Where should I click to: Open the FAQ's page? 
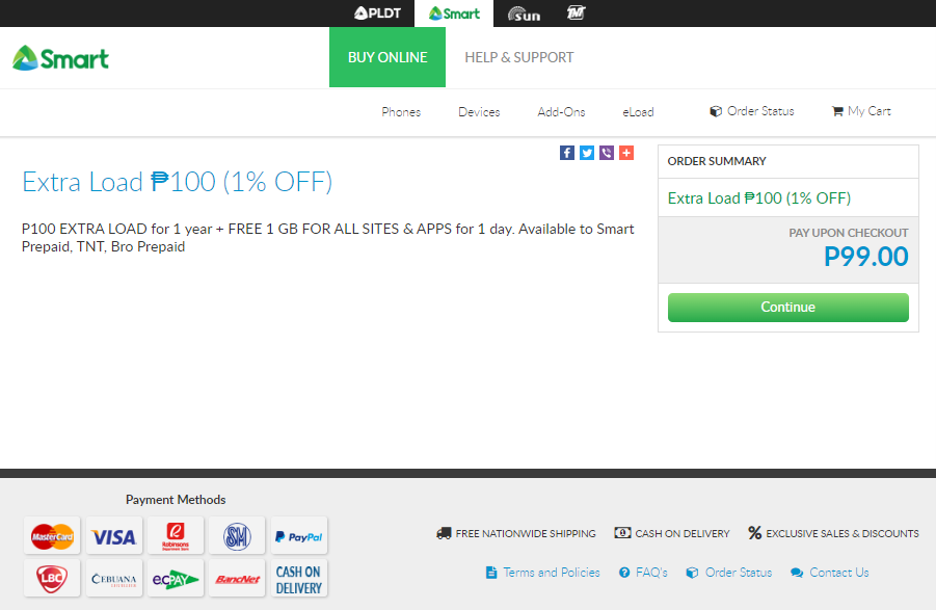643,572
